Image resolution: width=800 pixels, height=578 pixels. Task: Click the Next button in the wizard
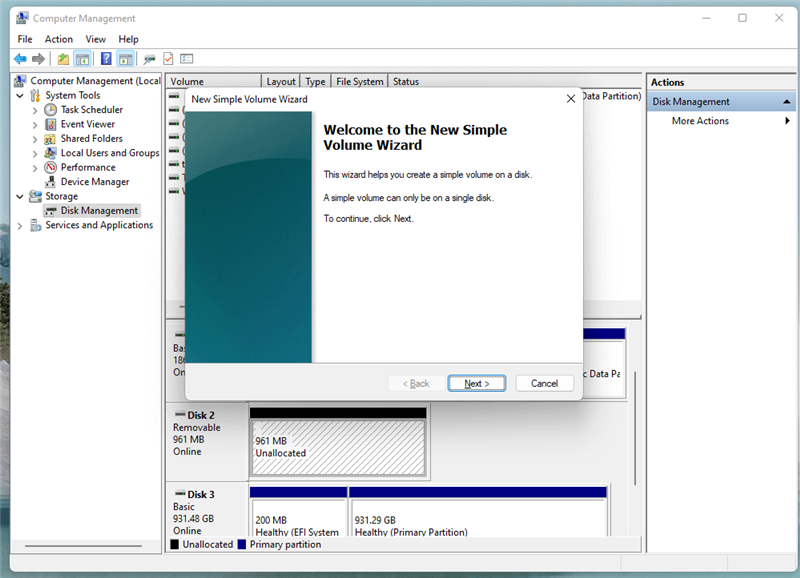tap(476, 383)
